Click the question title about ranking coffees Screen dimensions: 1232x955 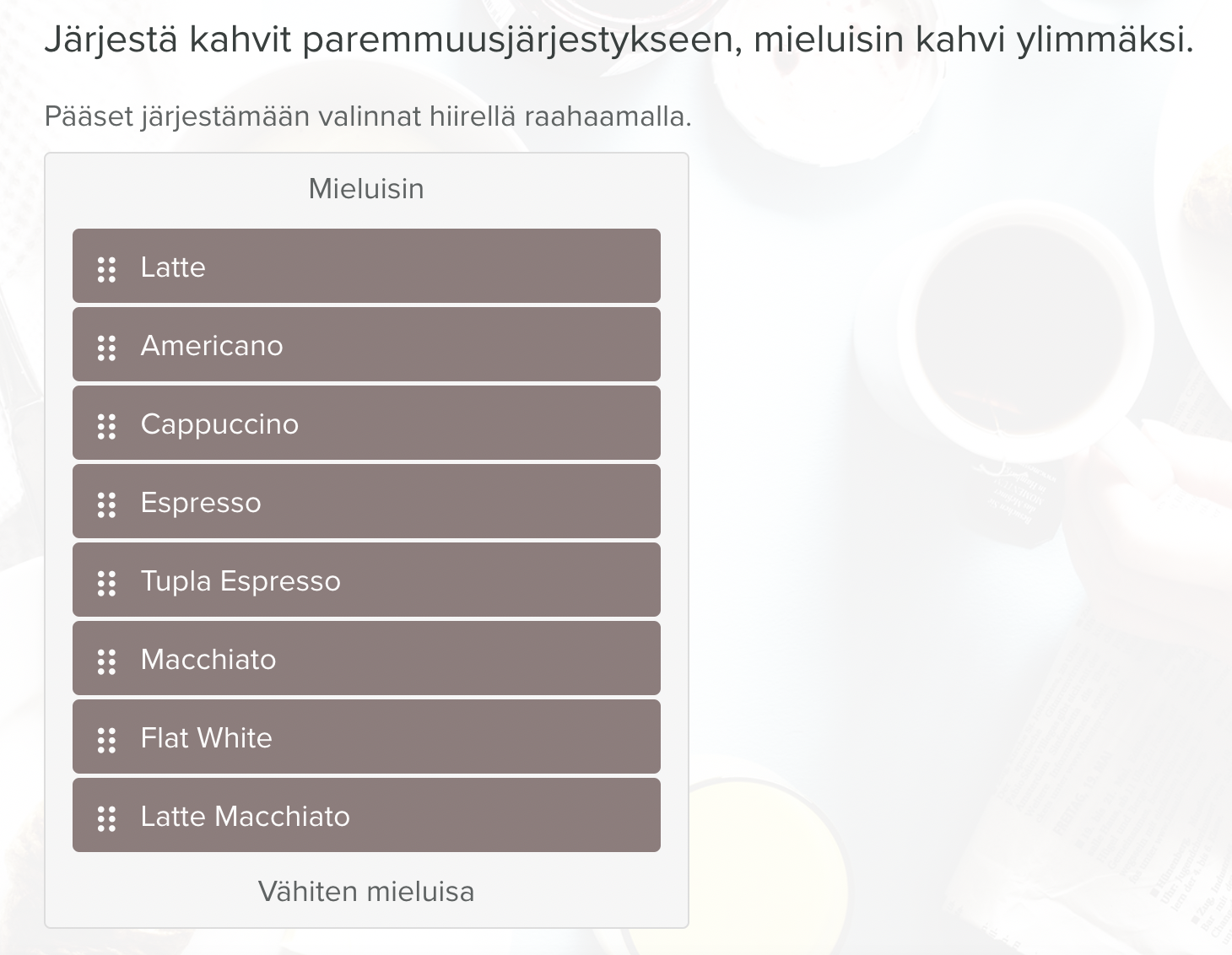[619, 40]
